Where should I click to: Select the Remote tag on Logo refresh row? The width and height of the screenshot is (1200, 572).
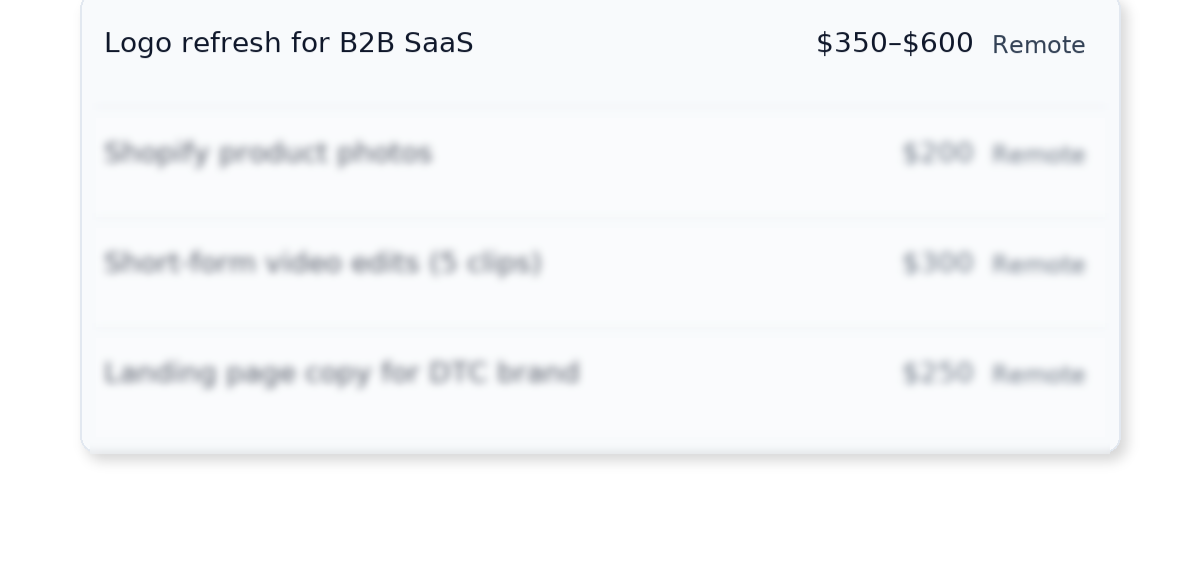pos(1038,45)
